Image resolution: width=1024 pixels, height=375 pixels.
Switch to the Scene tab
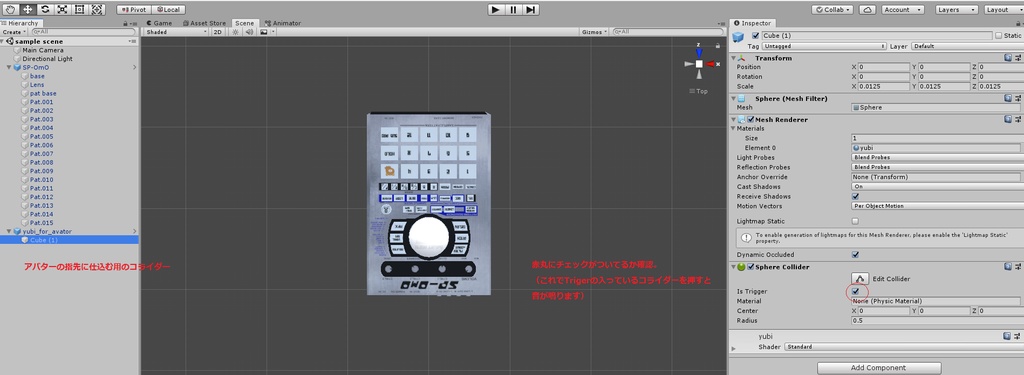click(x=244, y=23)
